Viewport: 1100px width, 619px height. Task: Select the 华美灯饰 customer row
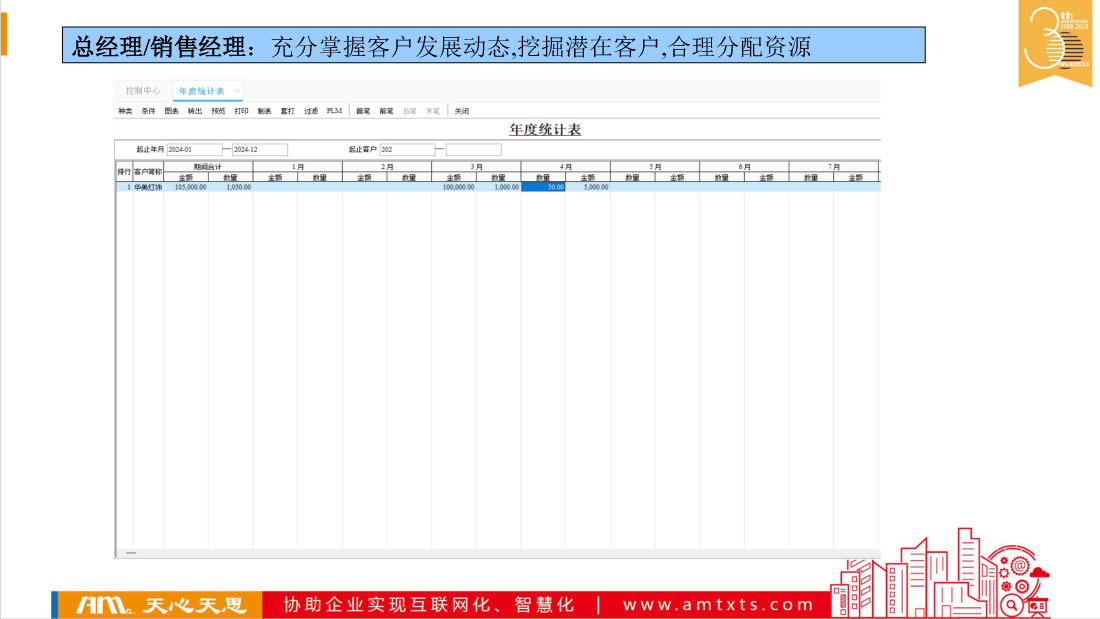148,187
